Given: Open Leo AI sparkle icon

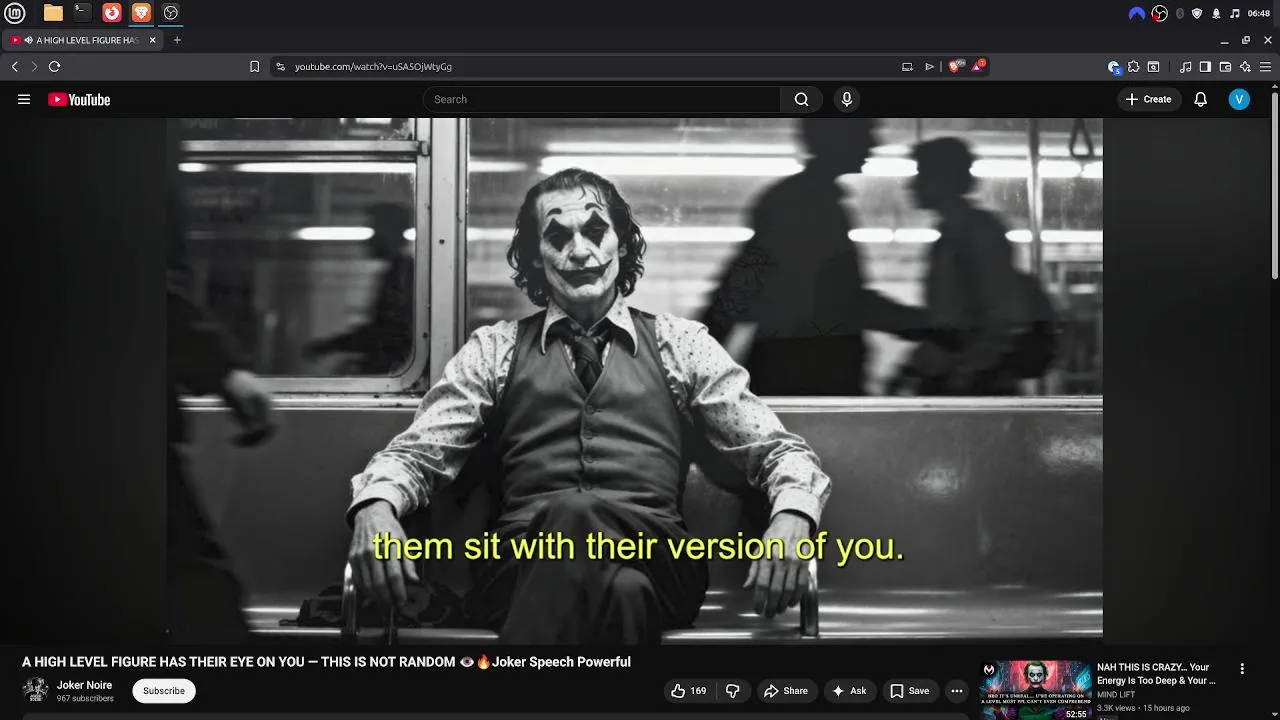Looking at the screenshot, I should [1245, 67].
